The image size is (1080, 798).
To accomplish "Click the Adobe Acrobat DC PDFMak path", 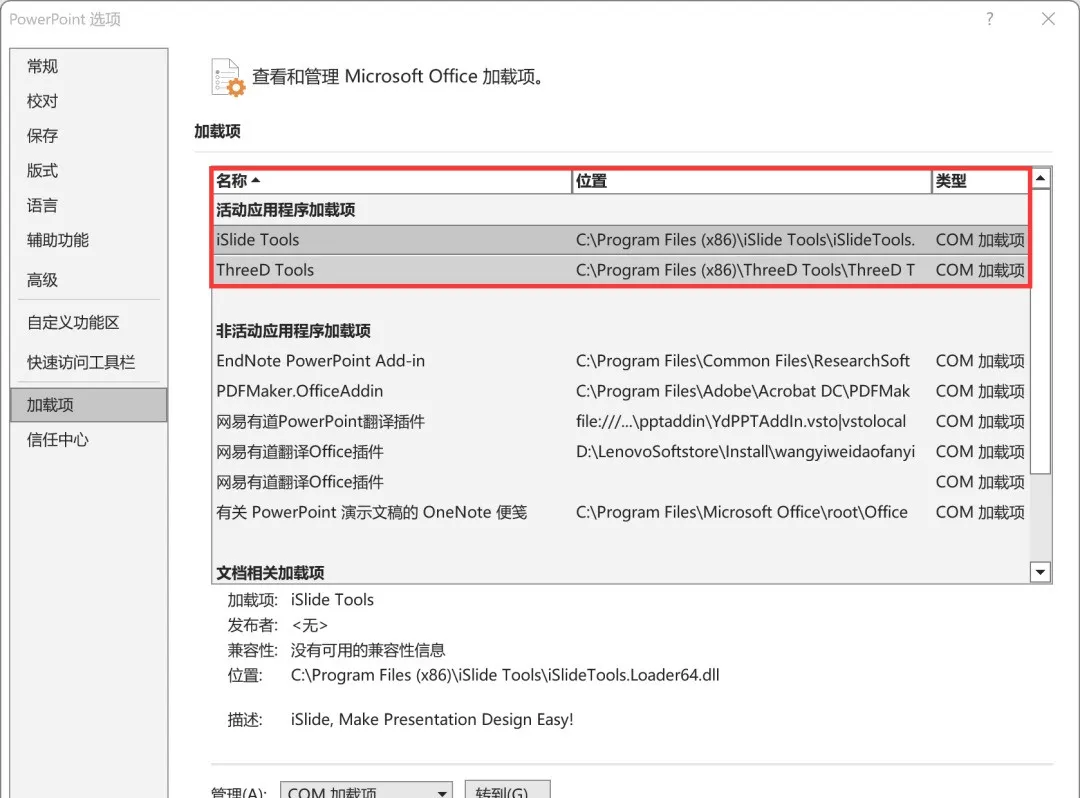I will click(742, 391).
